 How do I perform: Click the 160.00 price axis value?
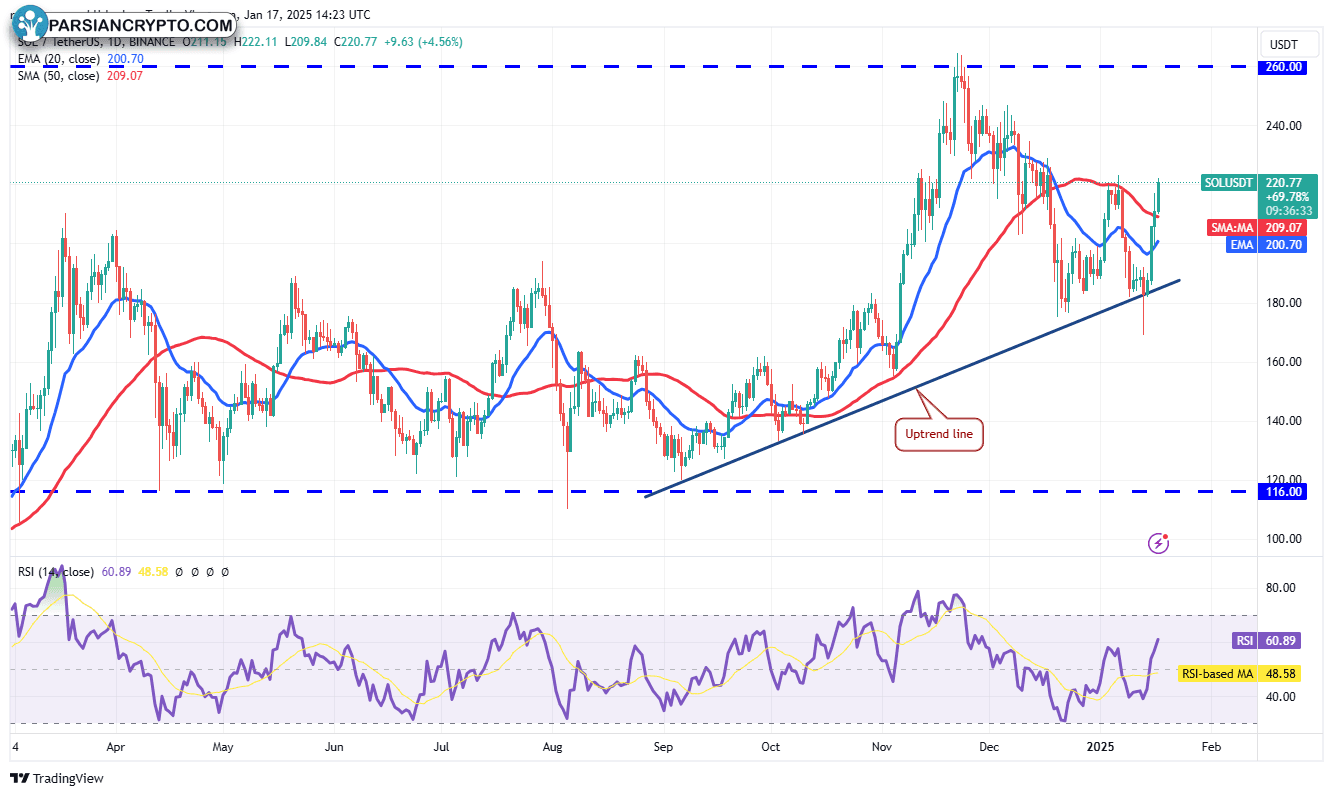coord(1285,362)
